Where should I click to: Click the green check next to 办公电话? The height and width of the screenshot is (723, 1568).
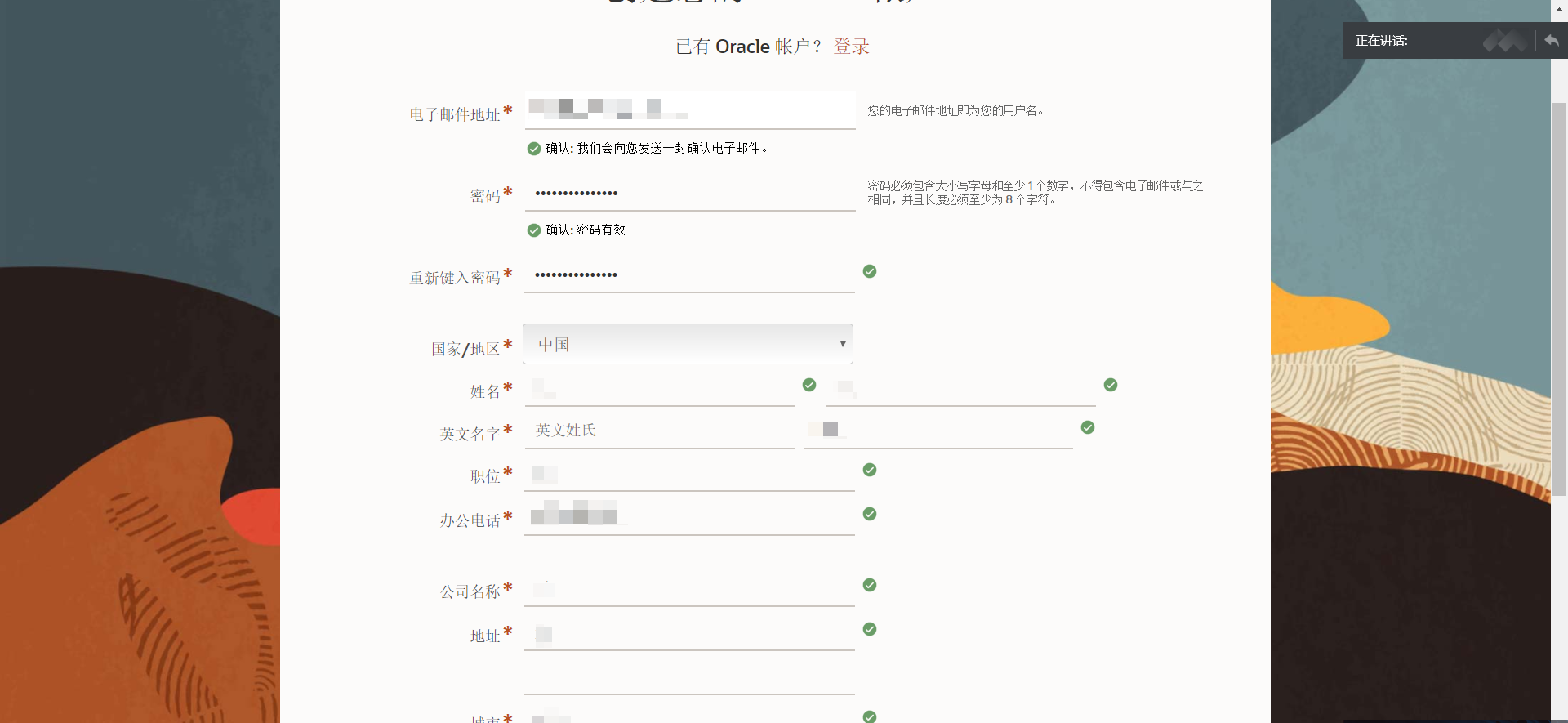click(x=869, y=514)
